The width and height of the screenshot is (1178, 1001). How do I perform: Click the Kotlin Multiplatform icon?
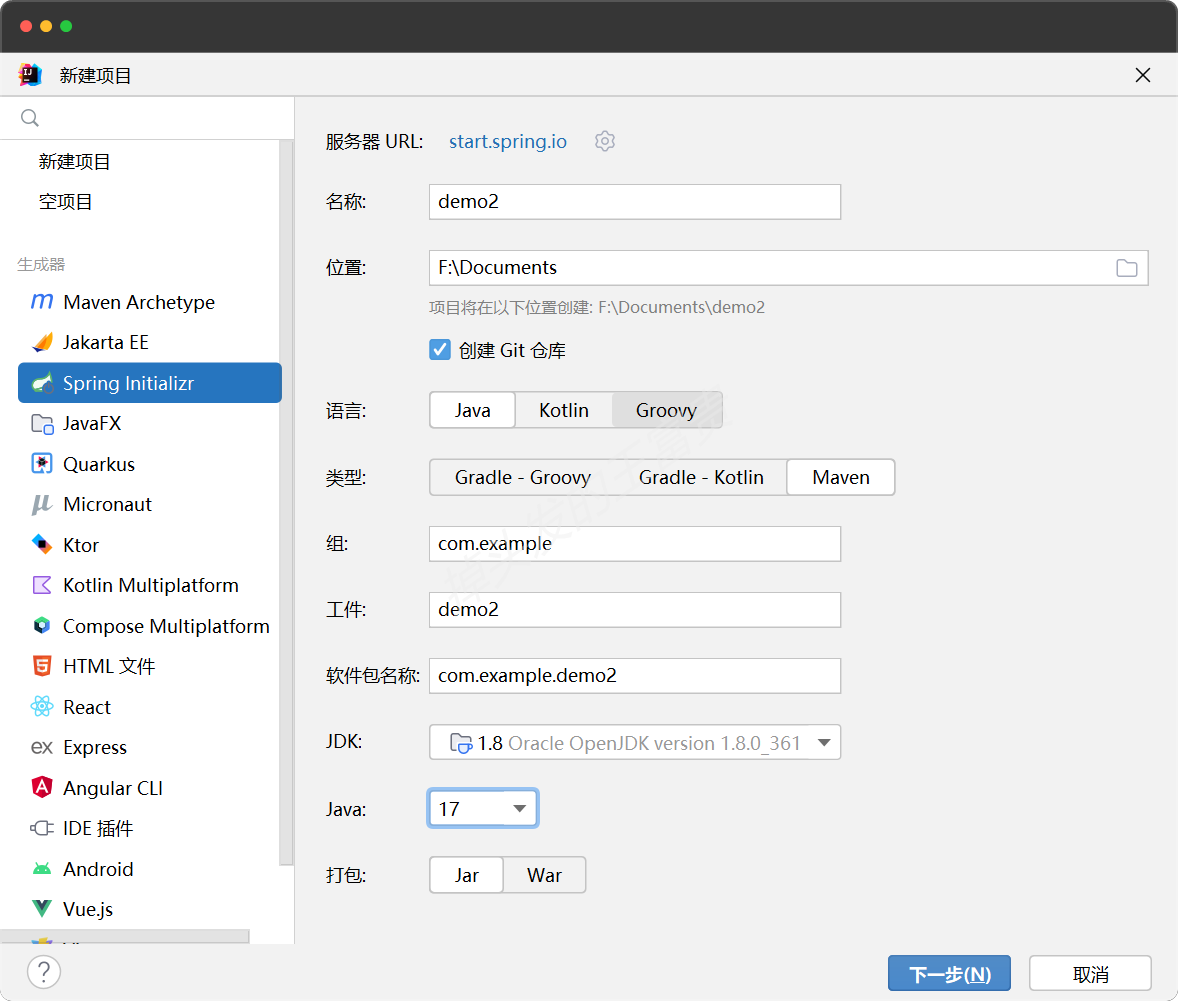[x=42, y=585]
